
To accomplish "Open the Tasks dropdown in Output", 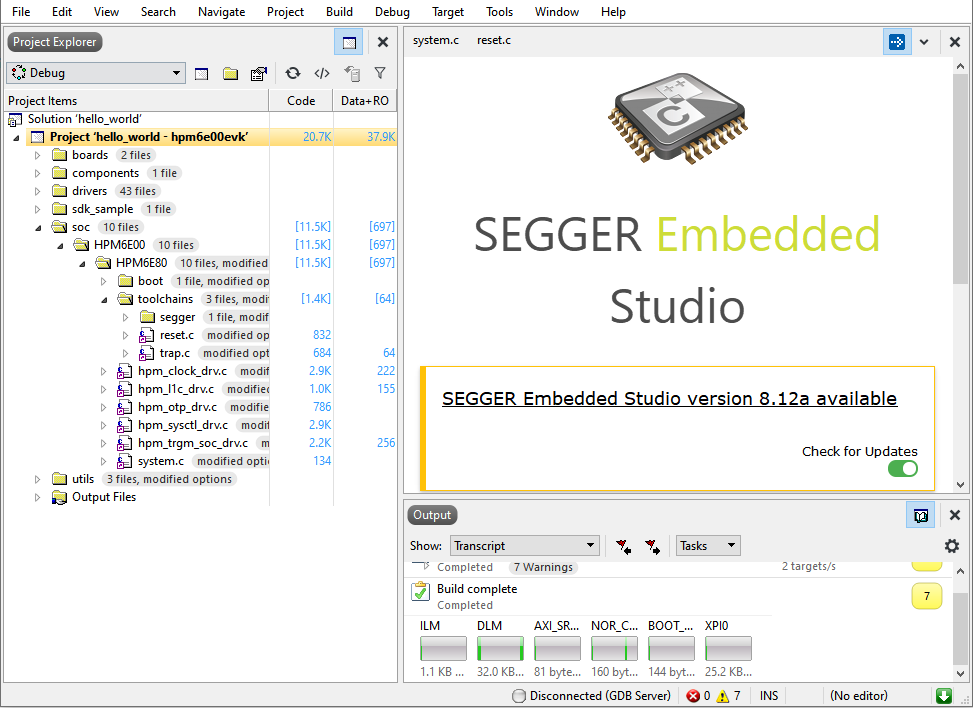I will [708, 546].
